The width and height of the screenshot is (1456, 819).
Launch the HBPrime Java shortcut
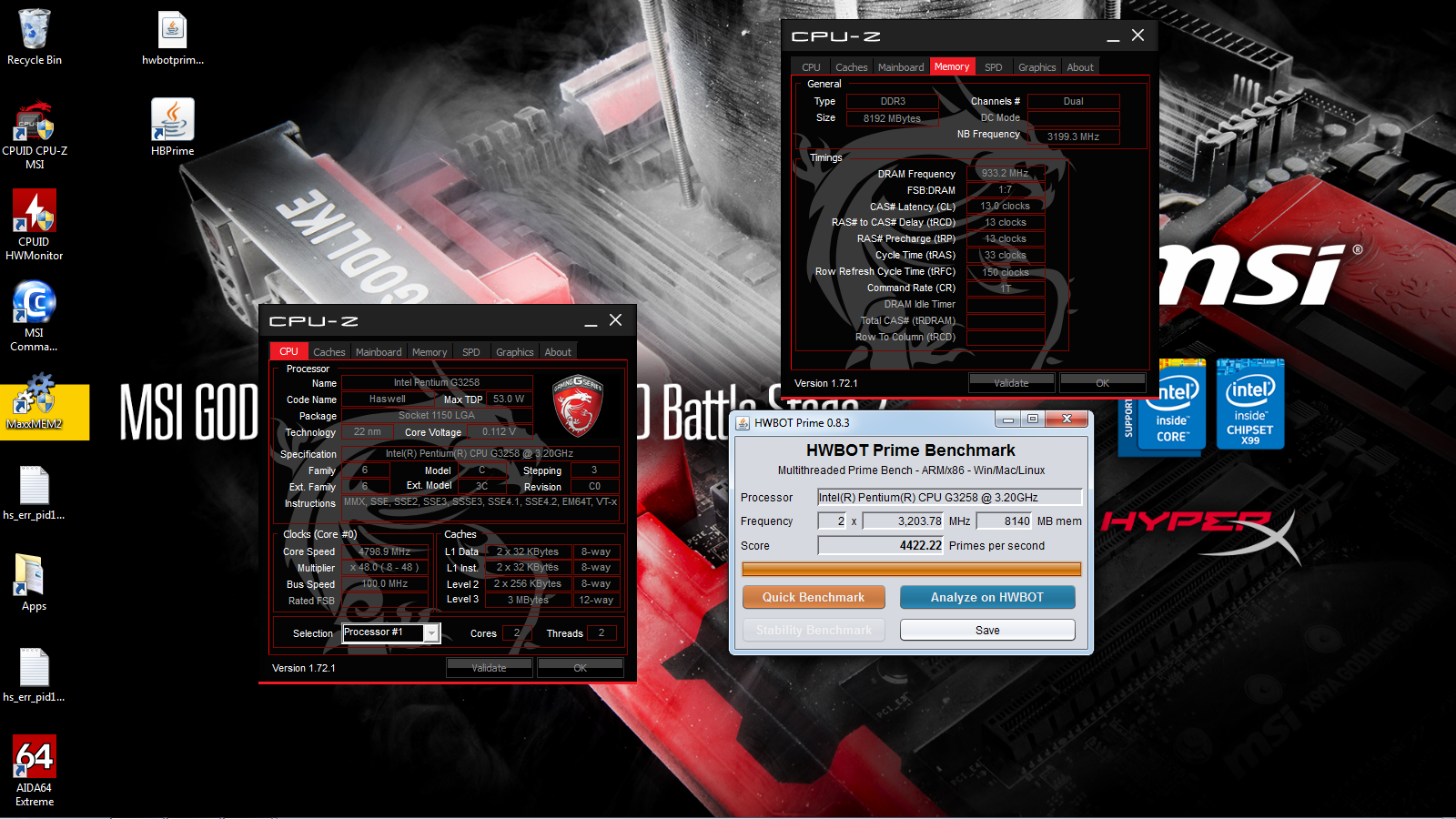tap(173, 128)
